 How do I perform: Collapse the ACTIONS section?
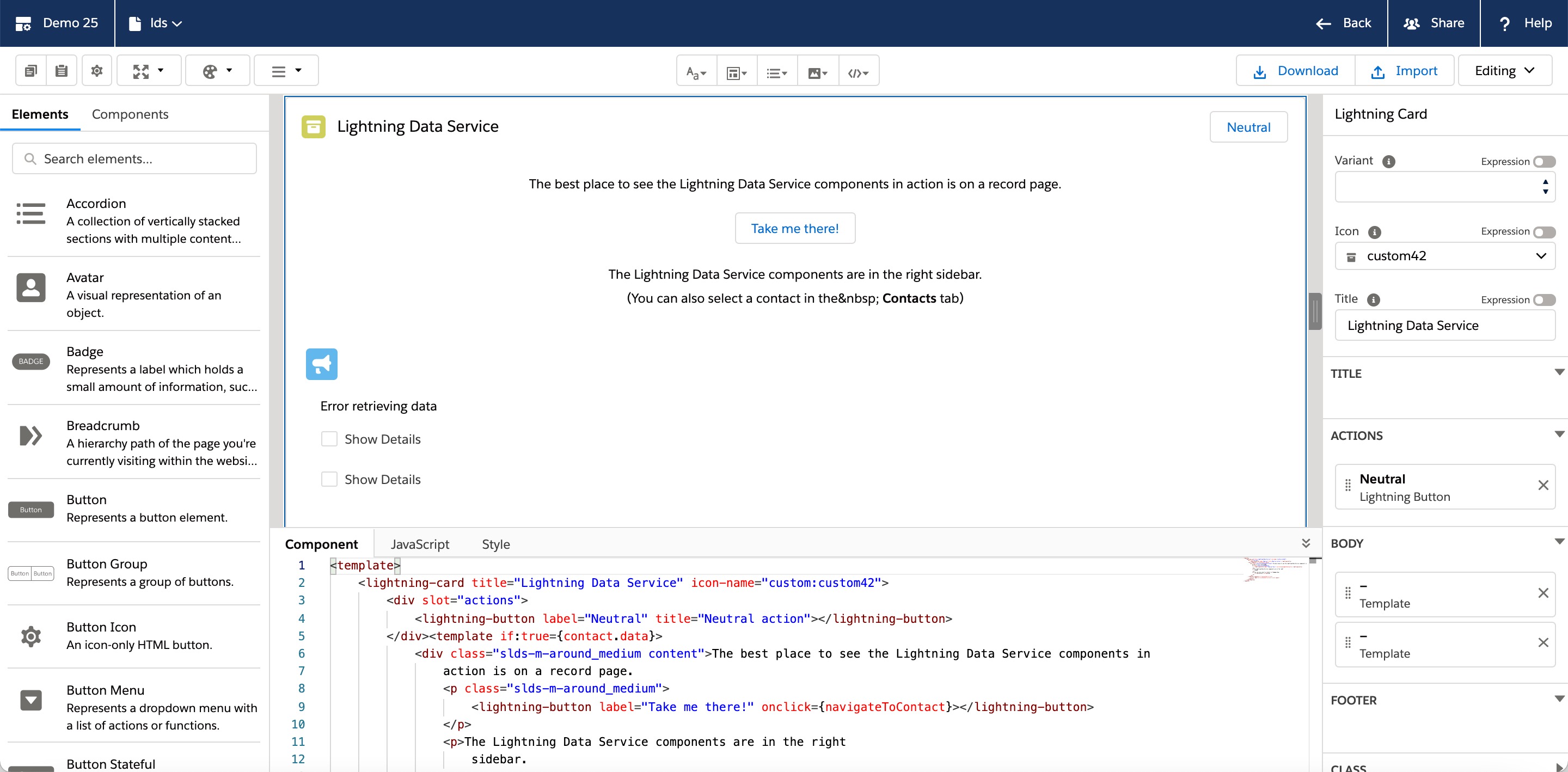point(1559,434)
